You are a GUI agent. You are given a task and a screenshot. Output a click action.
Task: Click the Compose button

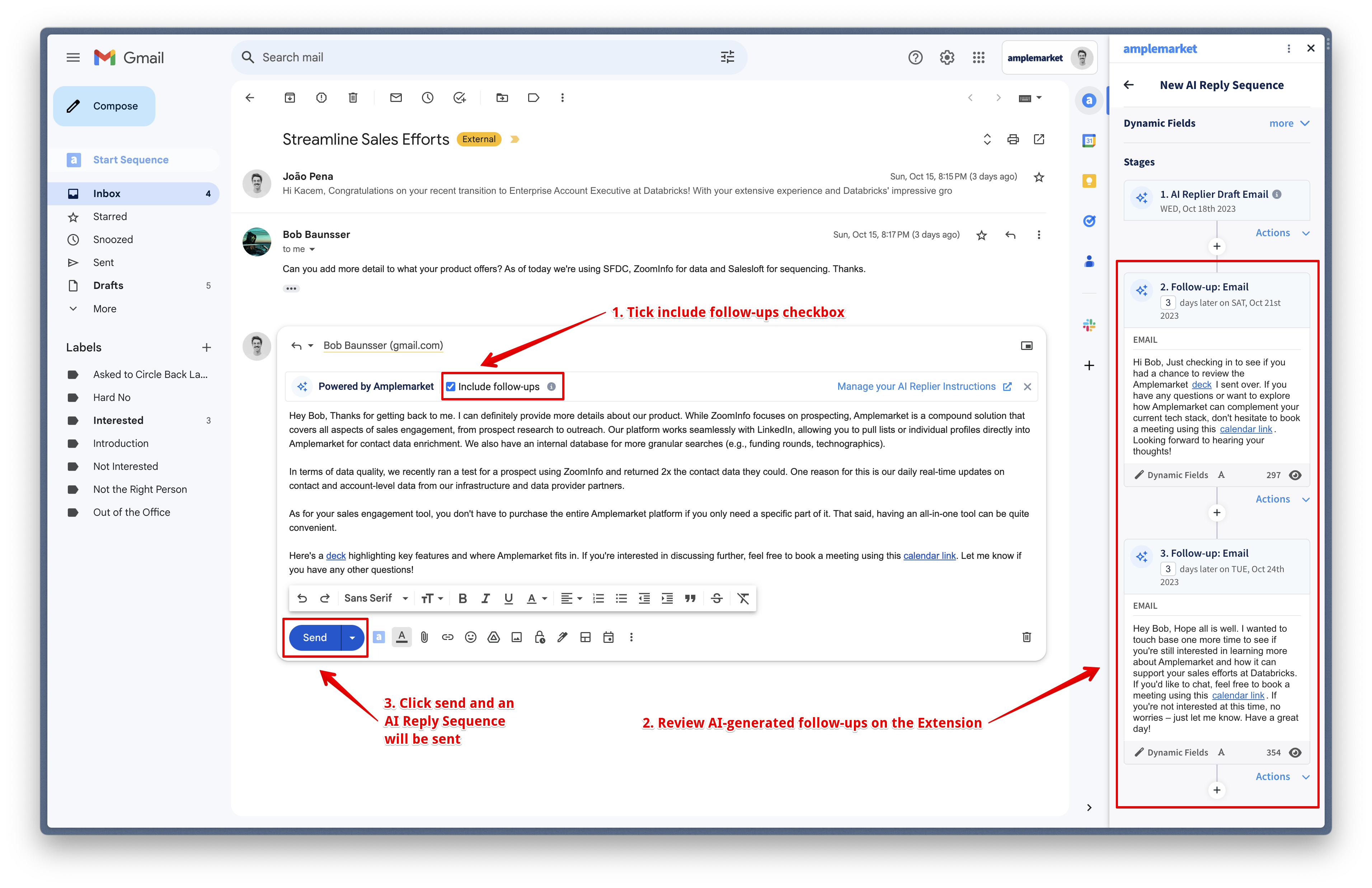coord(104,106)
